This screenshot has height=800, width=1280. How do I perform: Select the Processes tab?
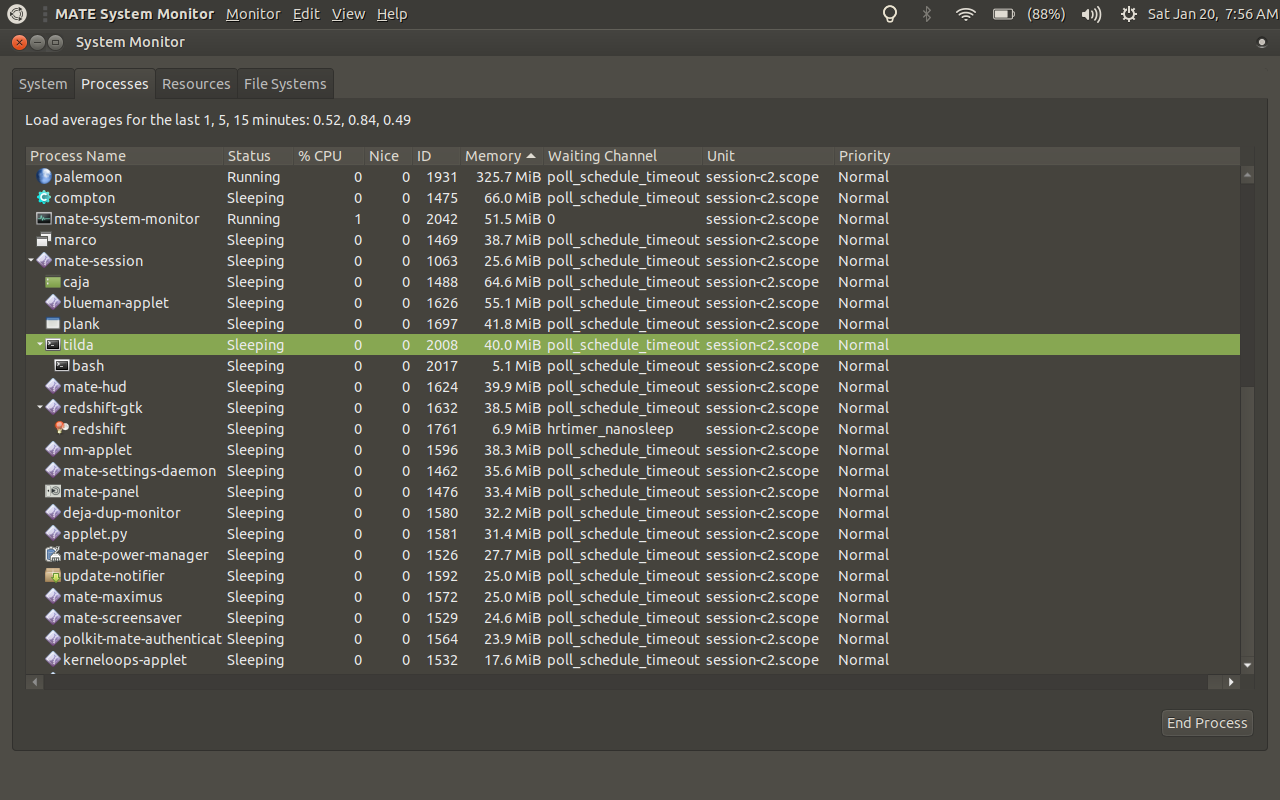click(x=115, y=84)
